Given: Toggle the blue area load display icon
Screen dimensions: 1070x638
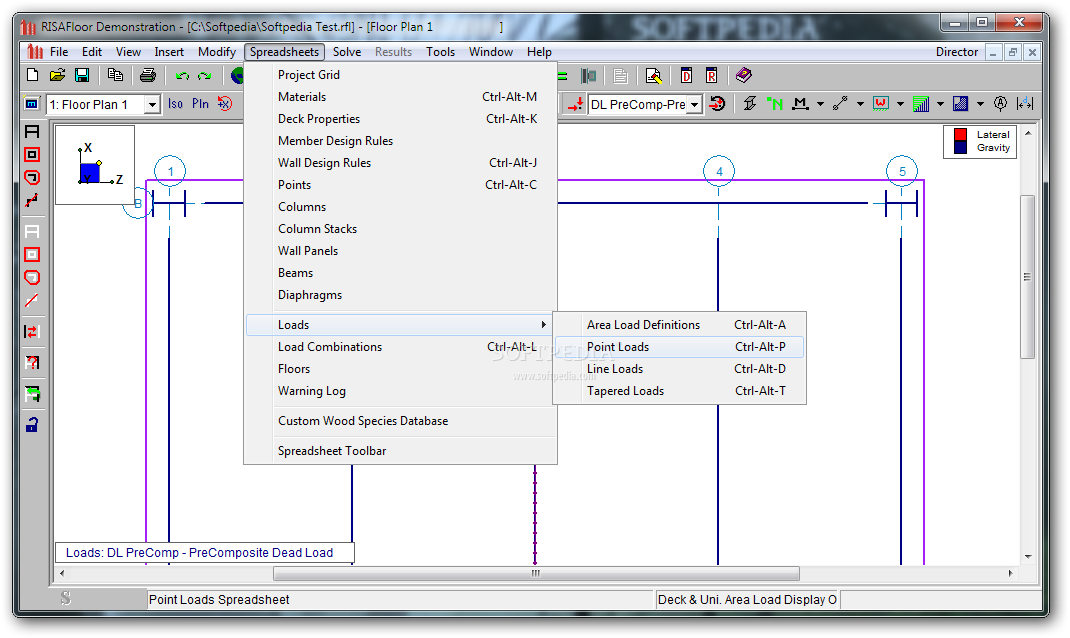Looking at the screenshot, I should point(960,104).
